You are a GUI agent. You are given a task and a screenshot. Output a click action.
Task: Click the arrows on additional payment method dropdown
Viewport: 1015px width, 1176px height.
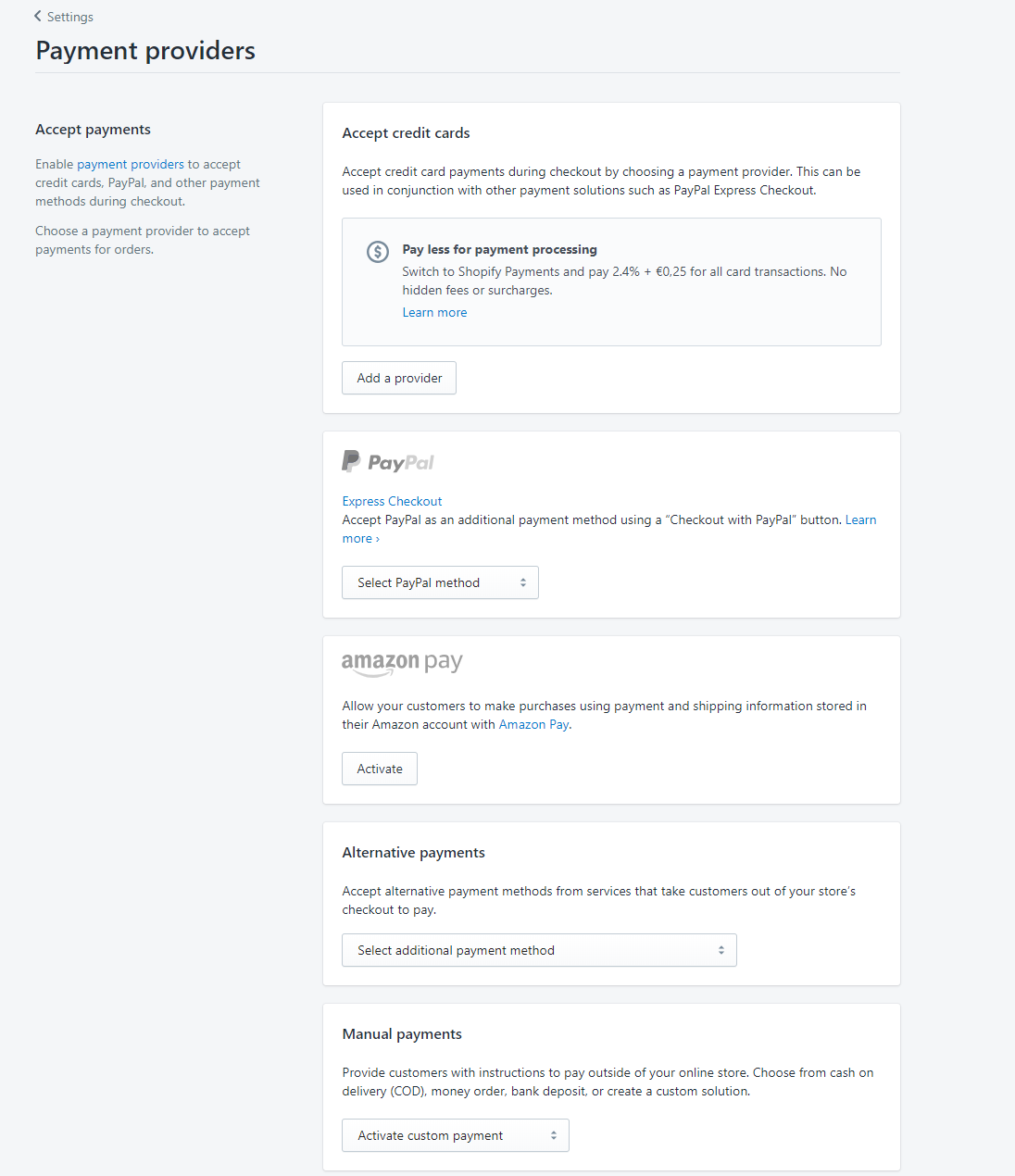(721, 950)
